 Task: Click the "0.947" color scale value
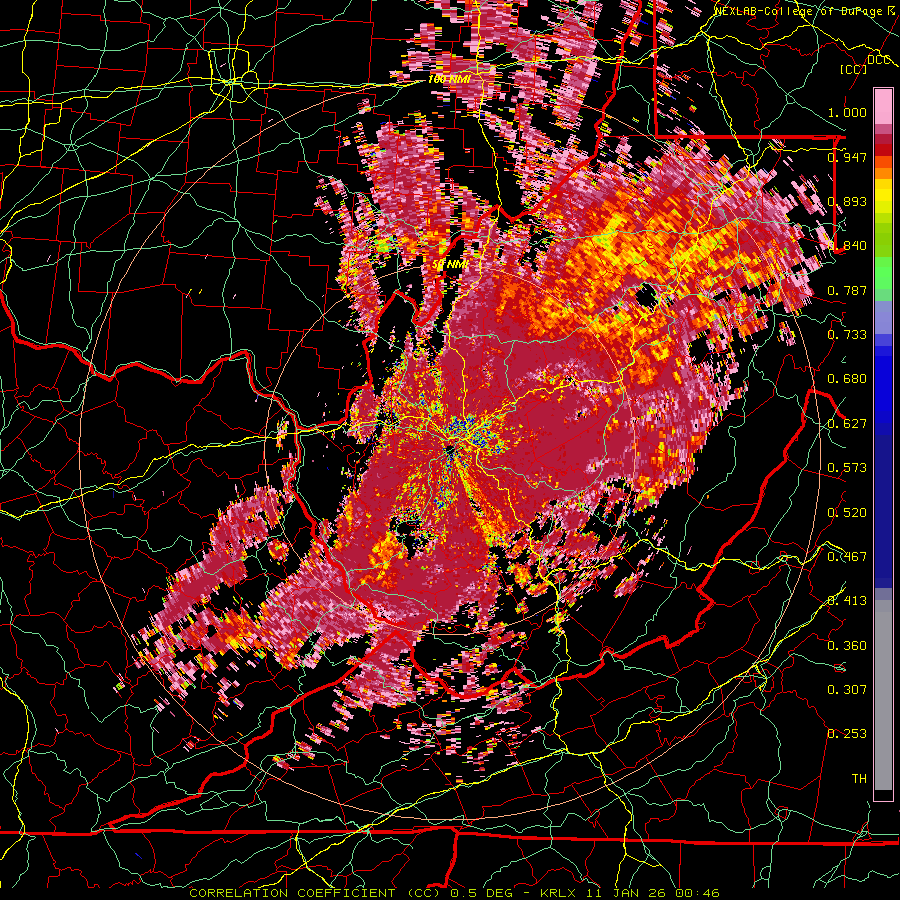[847, 157]
